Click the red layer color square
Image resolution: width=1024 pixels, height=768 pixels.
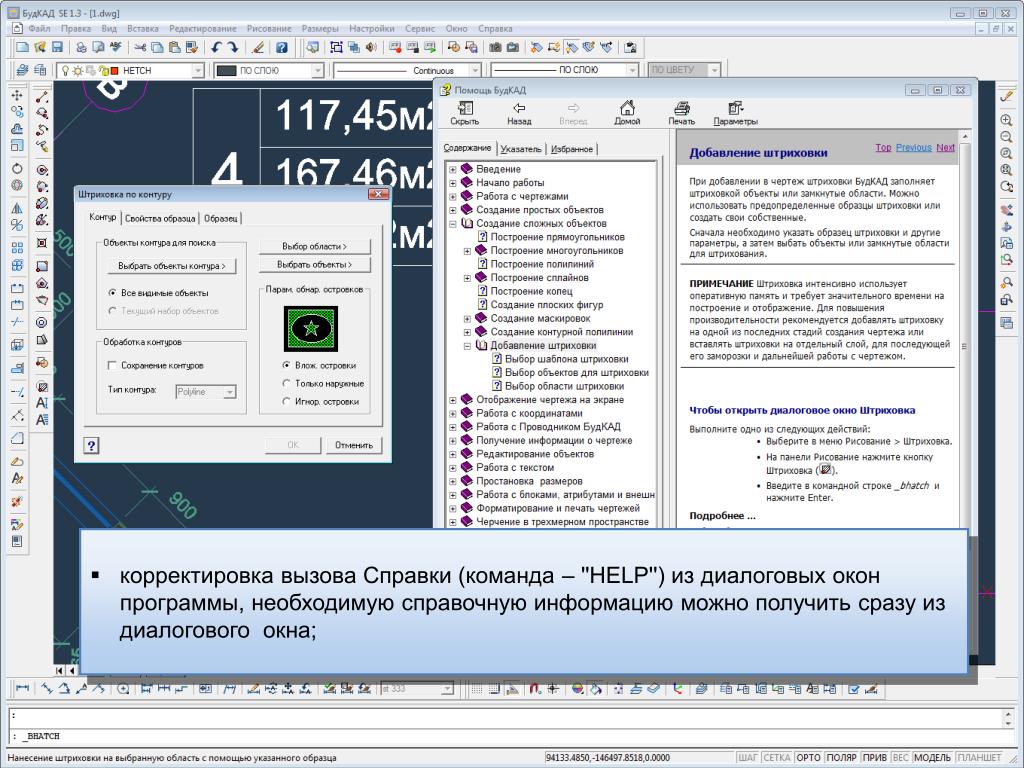(115, 71)
